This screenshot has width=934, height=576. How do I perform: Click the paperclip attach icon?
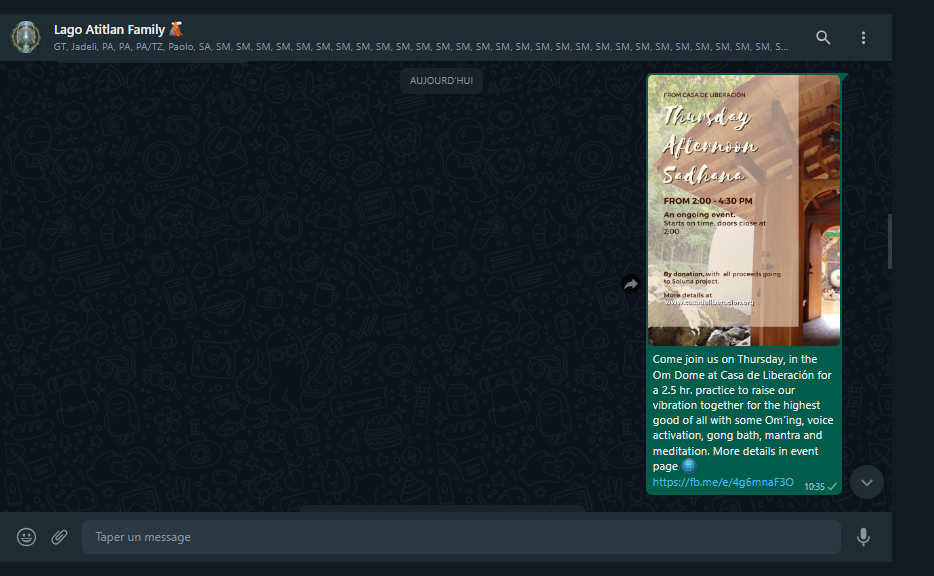click(x=59, y=537)
